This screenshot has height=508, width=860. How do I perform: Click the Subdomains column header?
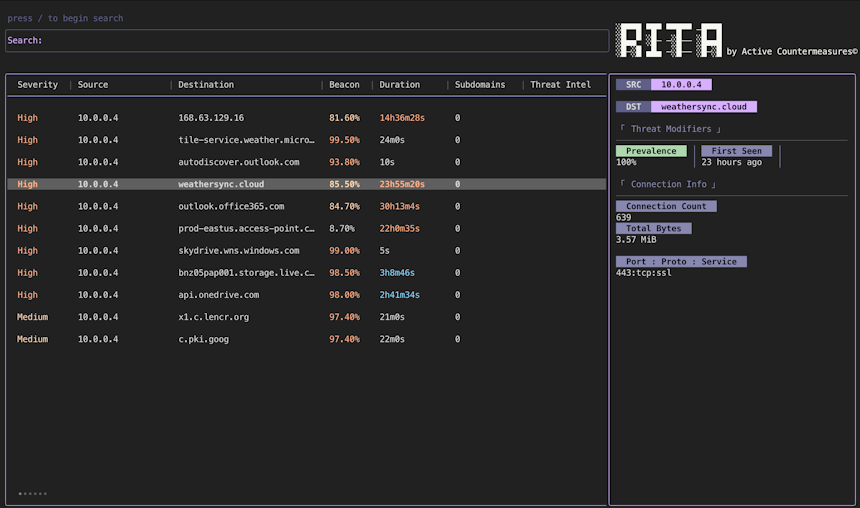(480, 84)
